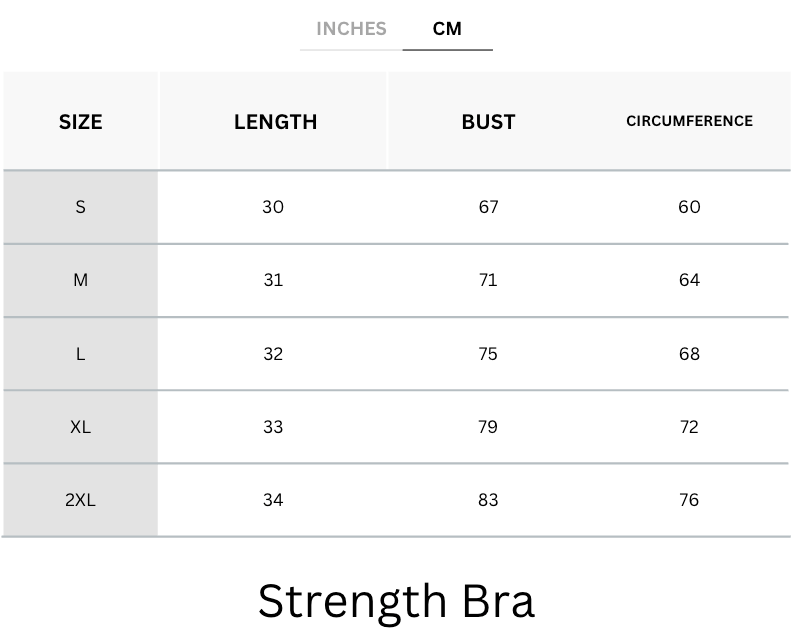794x632 pixels.
Task: Click the SIZE column header
Action: [81, 122]
